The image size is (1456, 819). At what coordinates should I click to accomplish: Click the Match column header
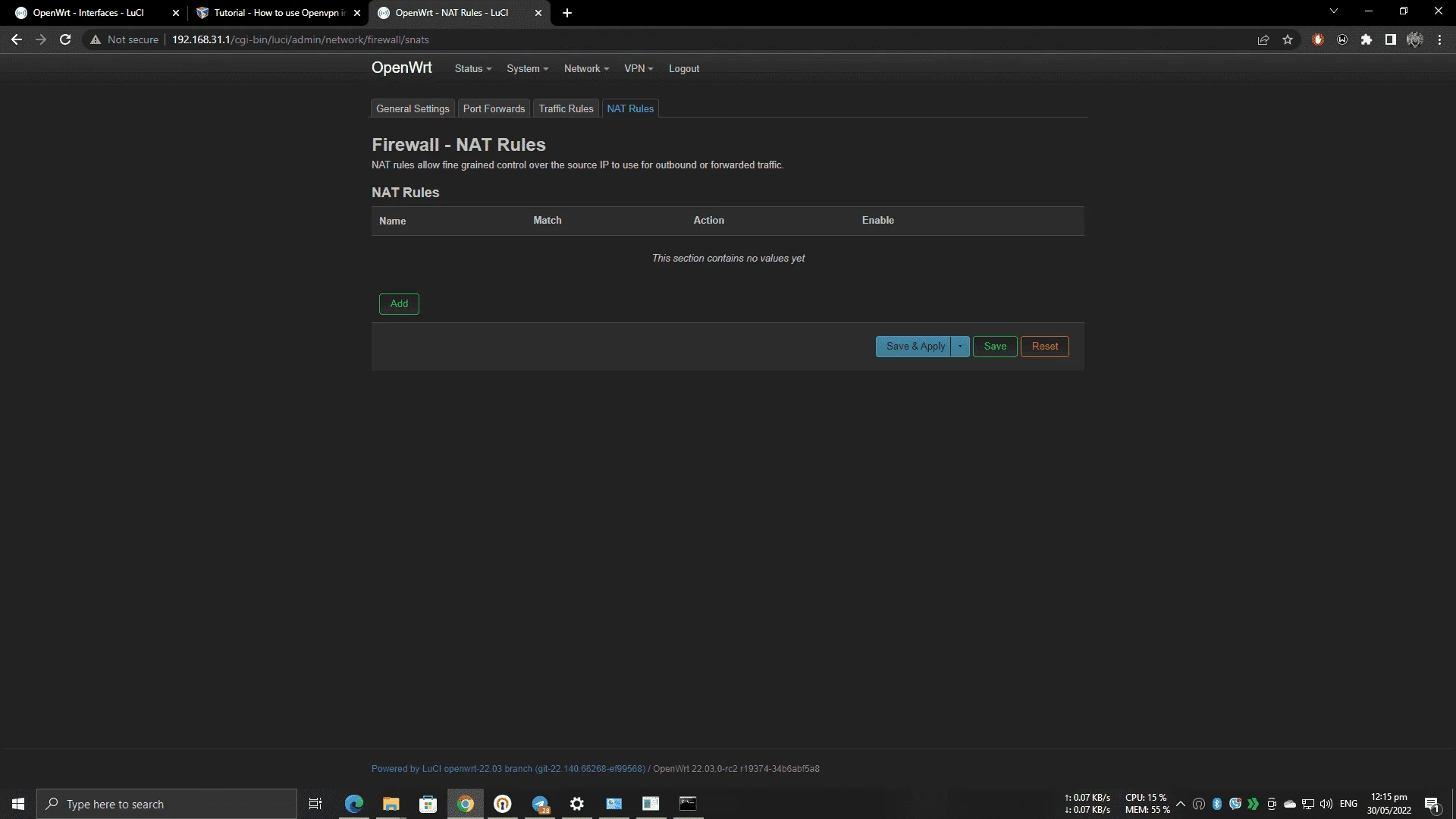(x=548, y=220)
